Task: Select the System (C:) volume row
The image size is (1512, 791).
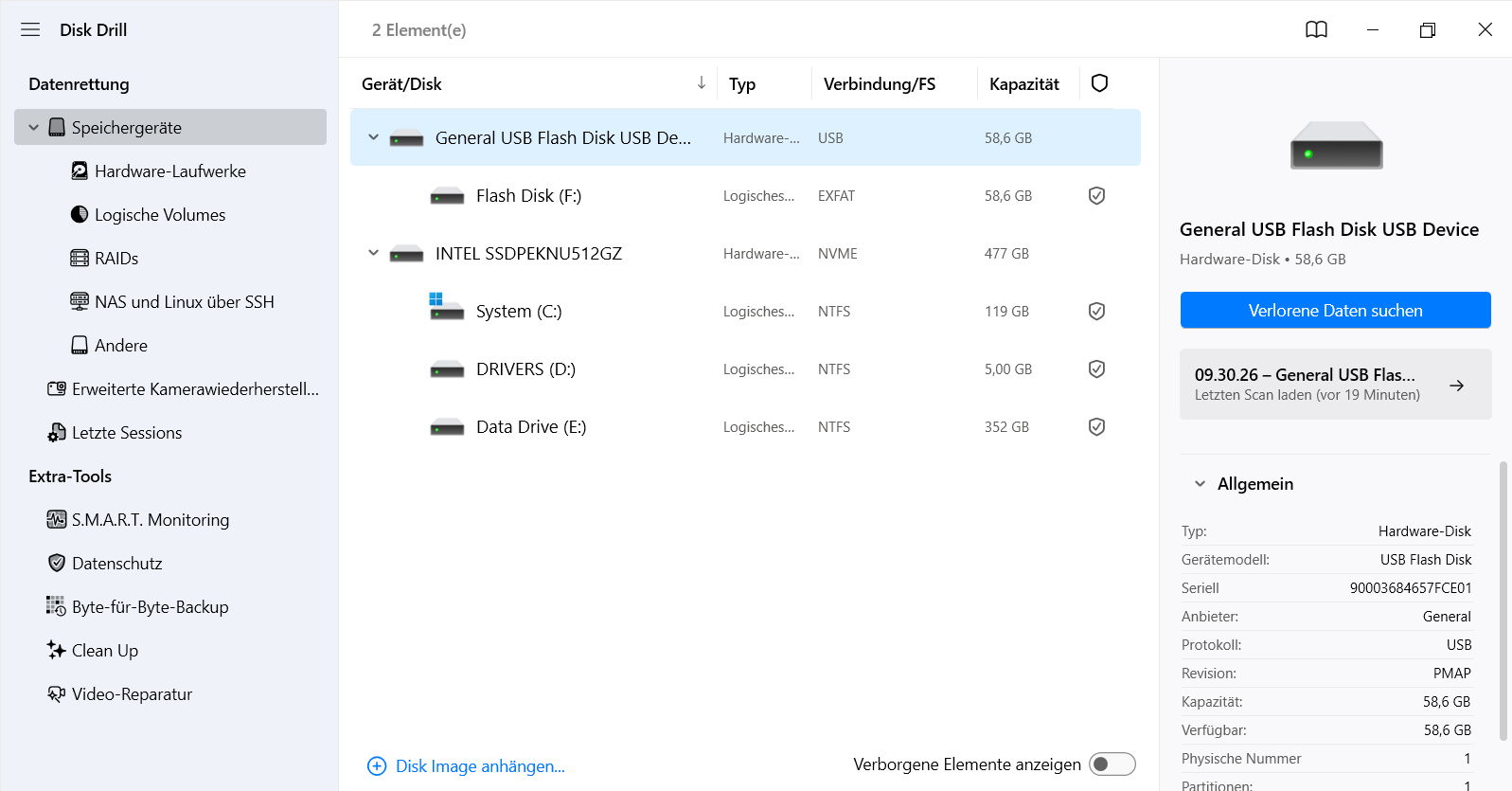Action: (x=745, y=312)
